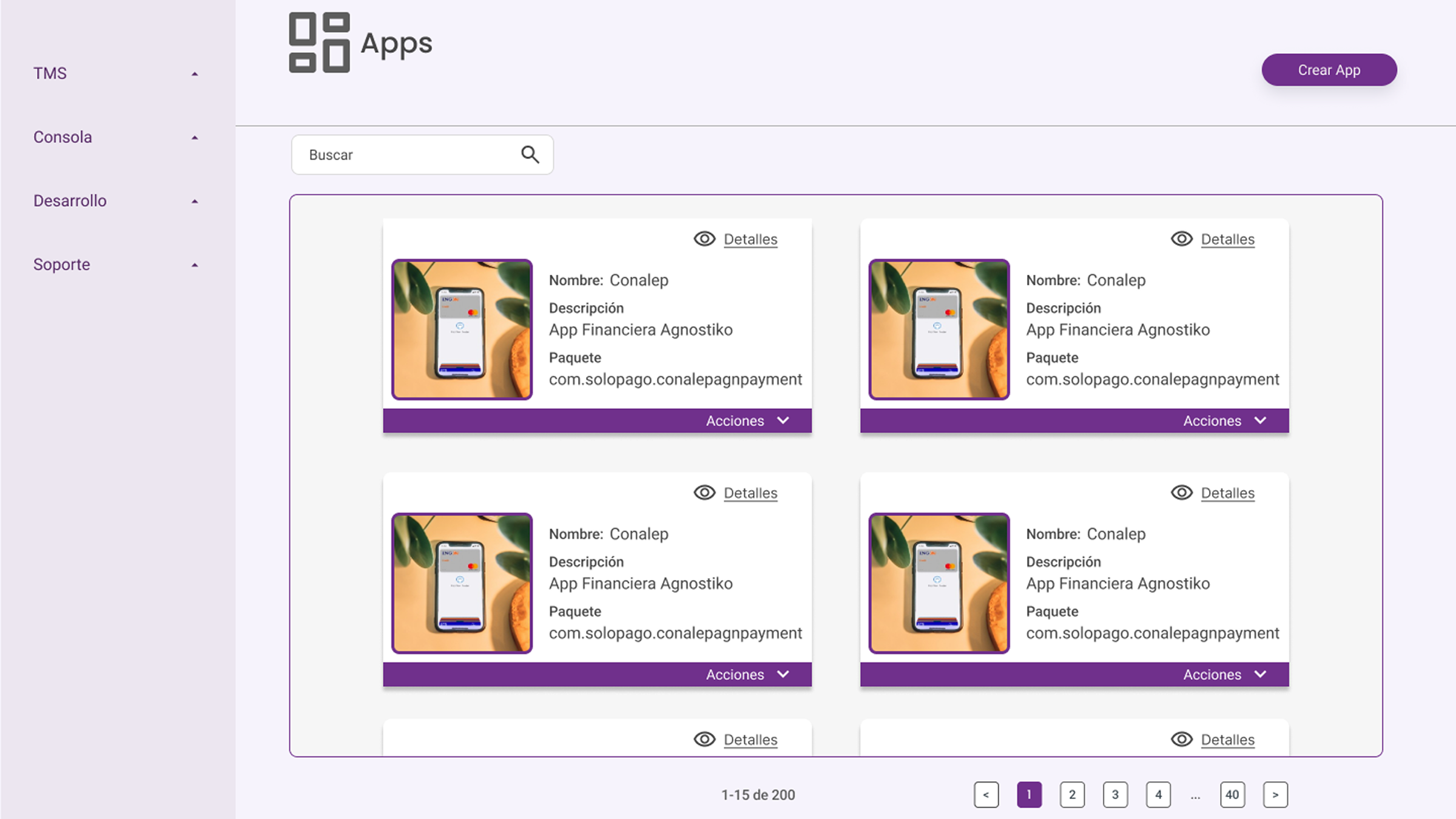
Task: Go to next page with > button
Action: (1275, 795)
